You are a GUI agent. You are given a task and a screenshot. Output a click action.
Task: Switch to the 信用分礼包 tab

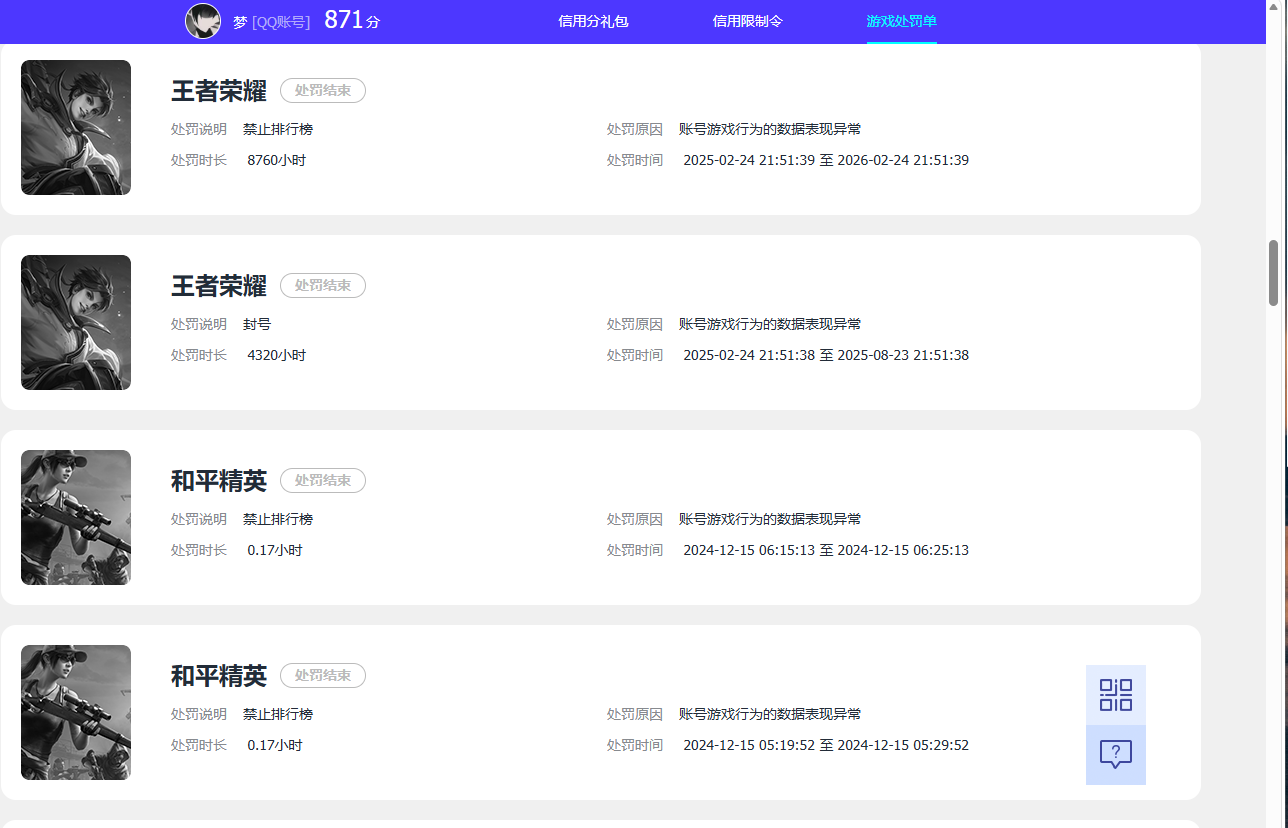point(593,21)
